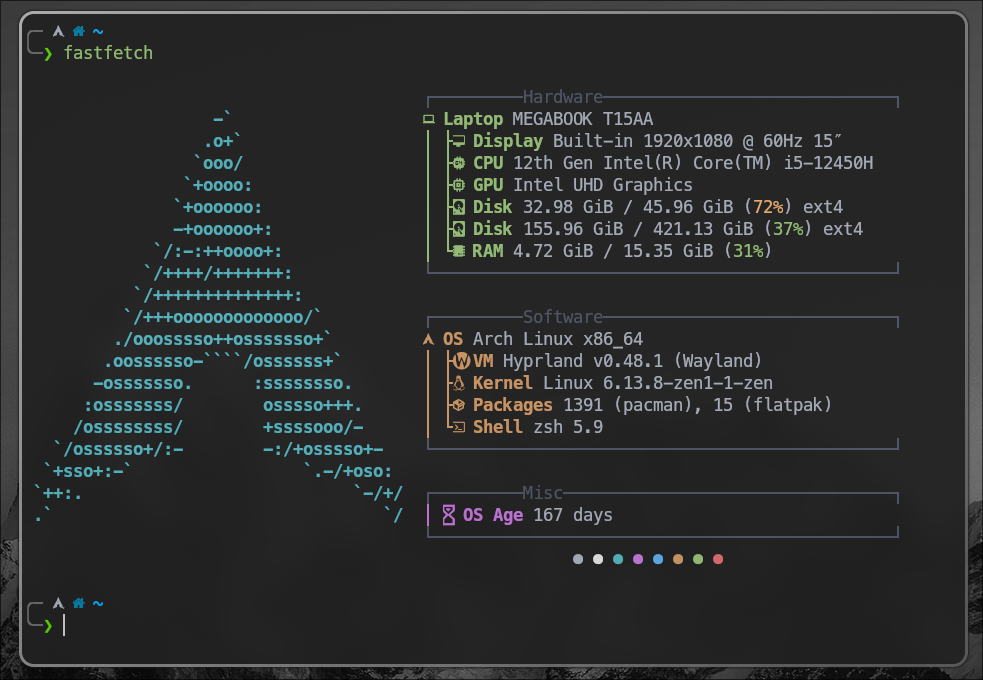Click the tilde path in the bottom prompt

click(98, 603)
